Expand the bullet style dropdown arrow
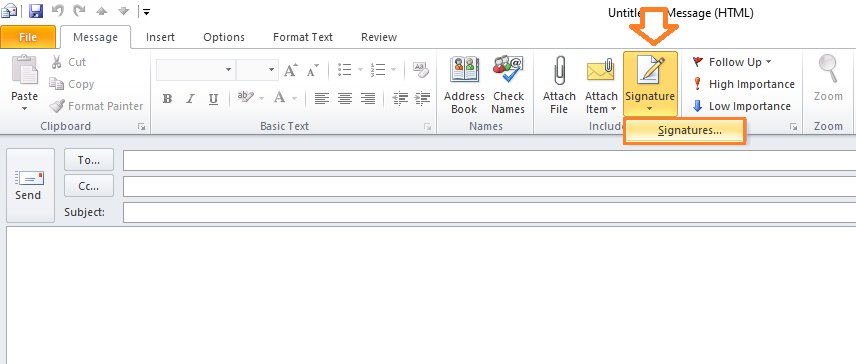Image resolution: width=856 pixels, height=364 pixels. 360,69
